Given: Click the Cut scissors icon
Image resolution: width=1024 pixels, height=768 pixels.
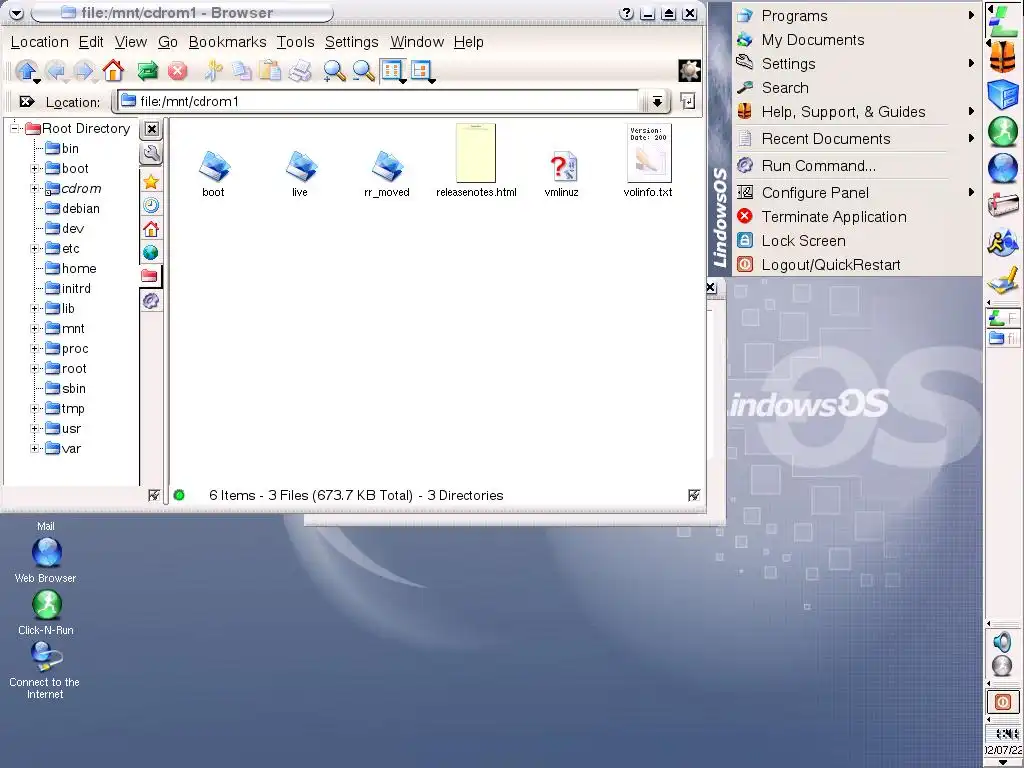Looking at the screenshot, I should tap(213, 71).
